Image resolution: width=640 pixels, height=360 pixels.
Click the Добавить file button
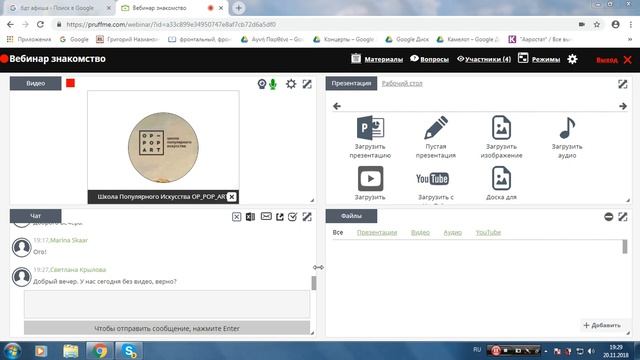602,325
